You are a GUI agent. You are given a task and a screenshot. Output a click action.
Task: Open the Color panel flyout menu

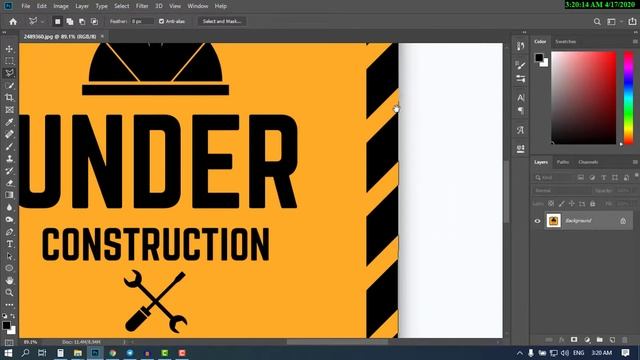point(635,42)
